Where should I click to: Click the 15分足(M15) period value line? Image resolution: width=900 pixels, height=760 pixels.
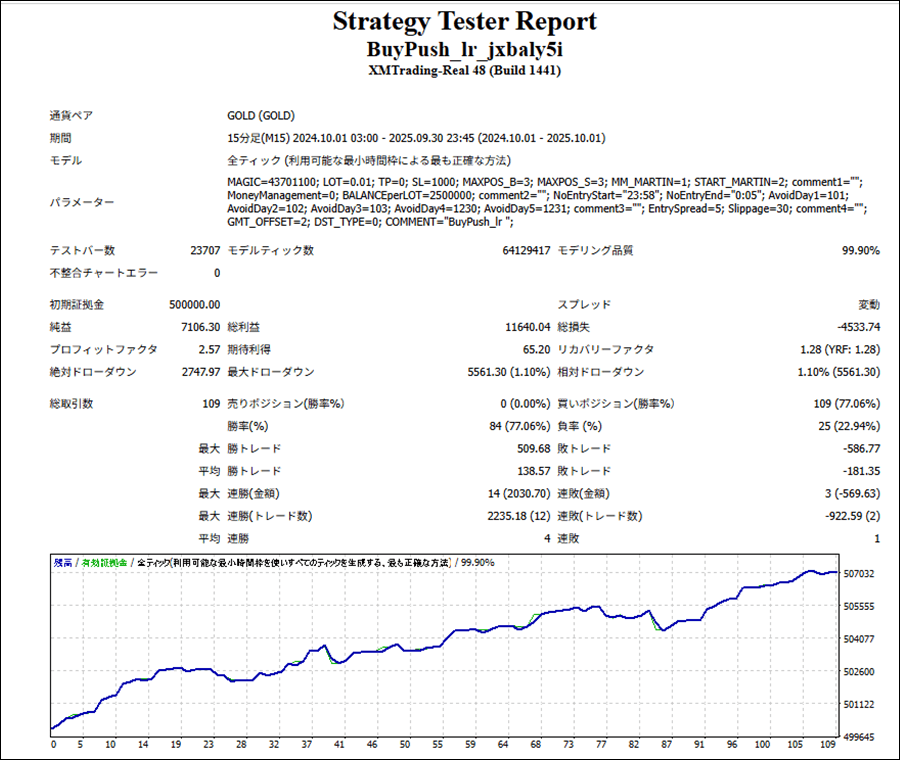[415, 138]
